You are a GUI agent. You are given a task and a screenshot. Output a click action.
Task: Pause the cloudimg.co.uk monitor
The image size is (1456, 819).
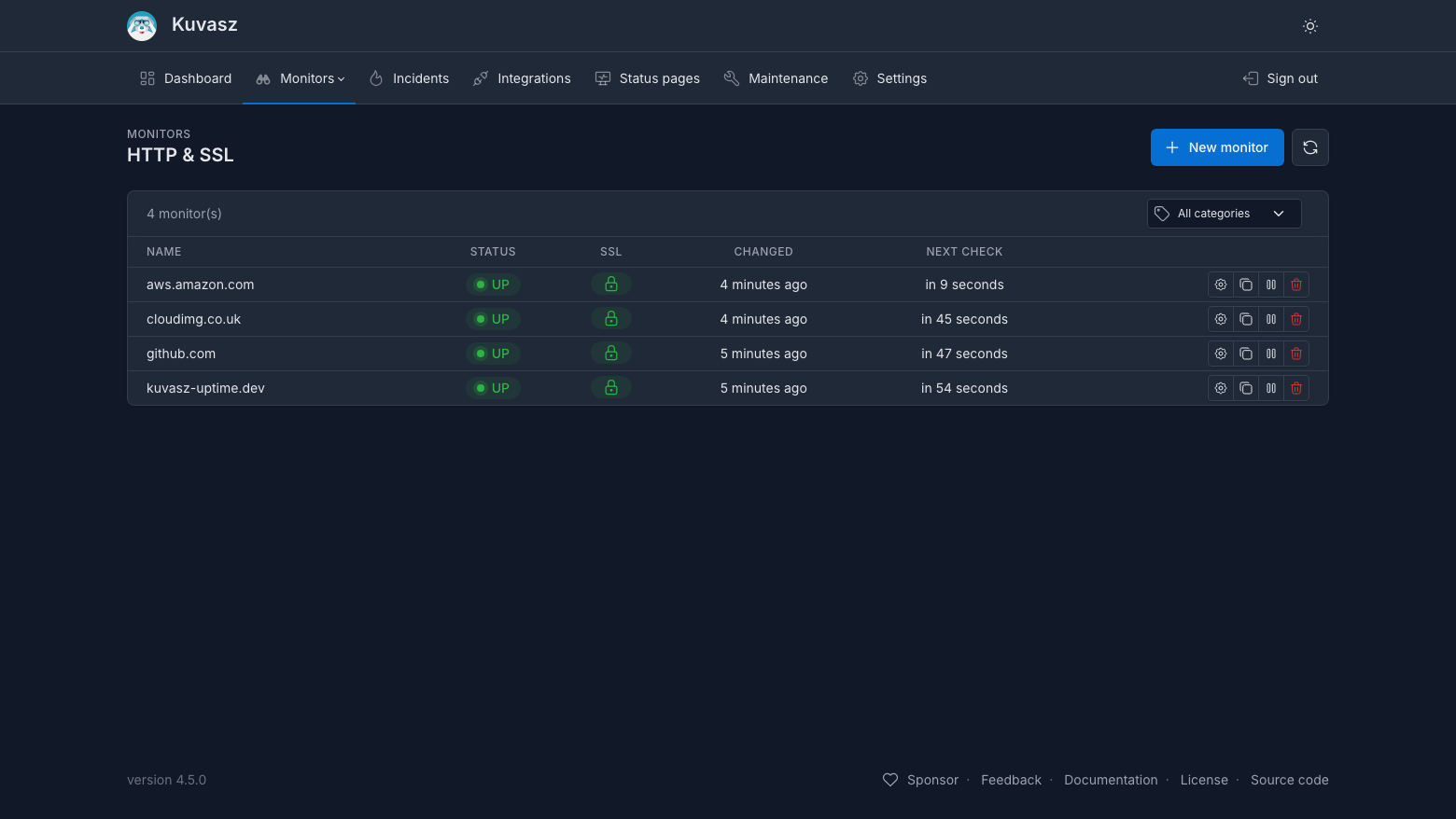[1271, 319]
